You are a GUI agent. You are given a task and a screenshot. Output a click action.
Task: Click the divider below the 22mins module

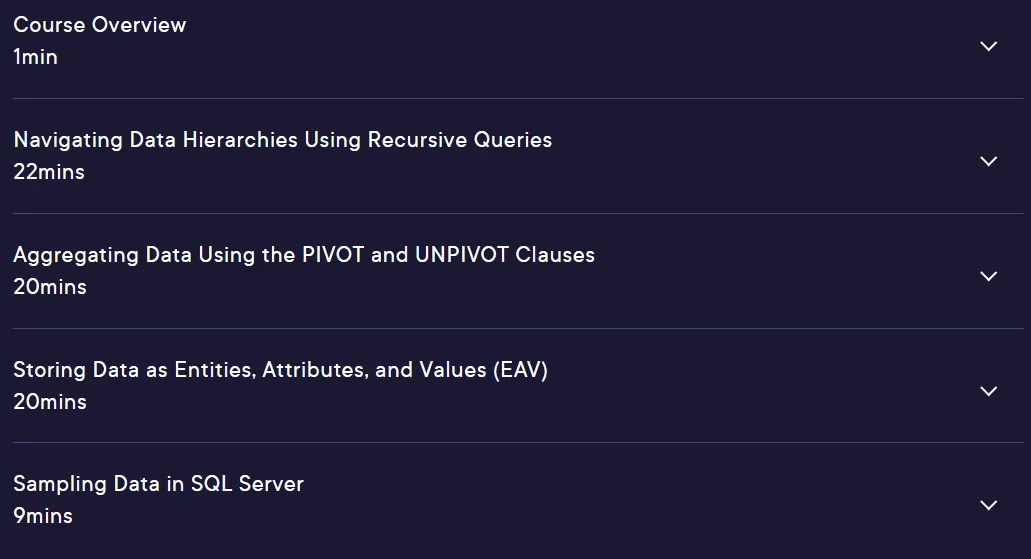click(518, 213)
